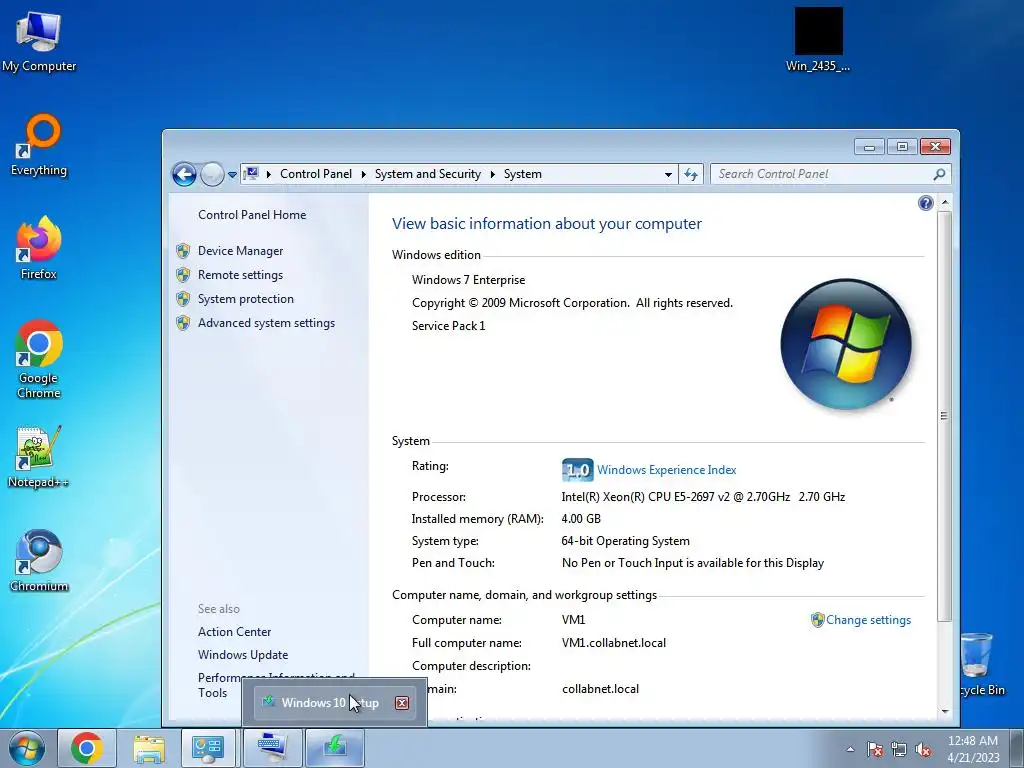Open Device Manager from the sidebar

point(240,251)
